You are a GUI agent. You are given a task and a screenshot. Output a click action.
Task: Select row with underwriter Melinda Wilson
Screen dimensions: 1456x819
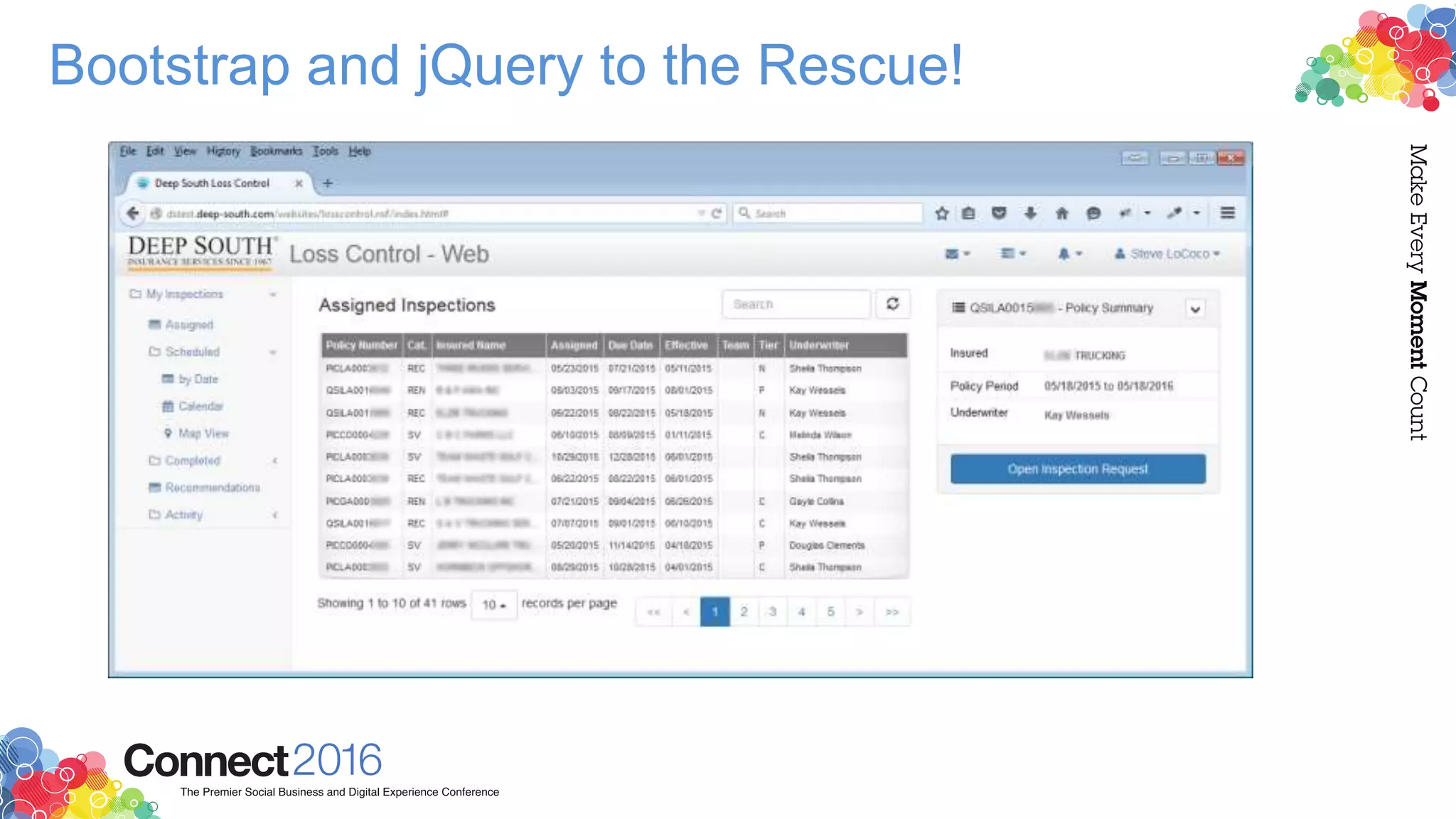click(614, 435)
